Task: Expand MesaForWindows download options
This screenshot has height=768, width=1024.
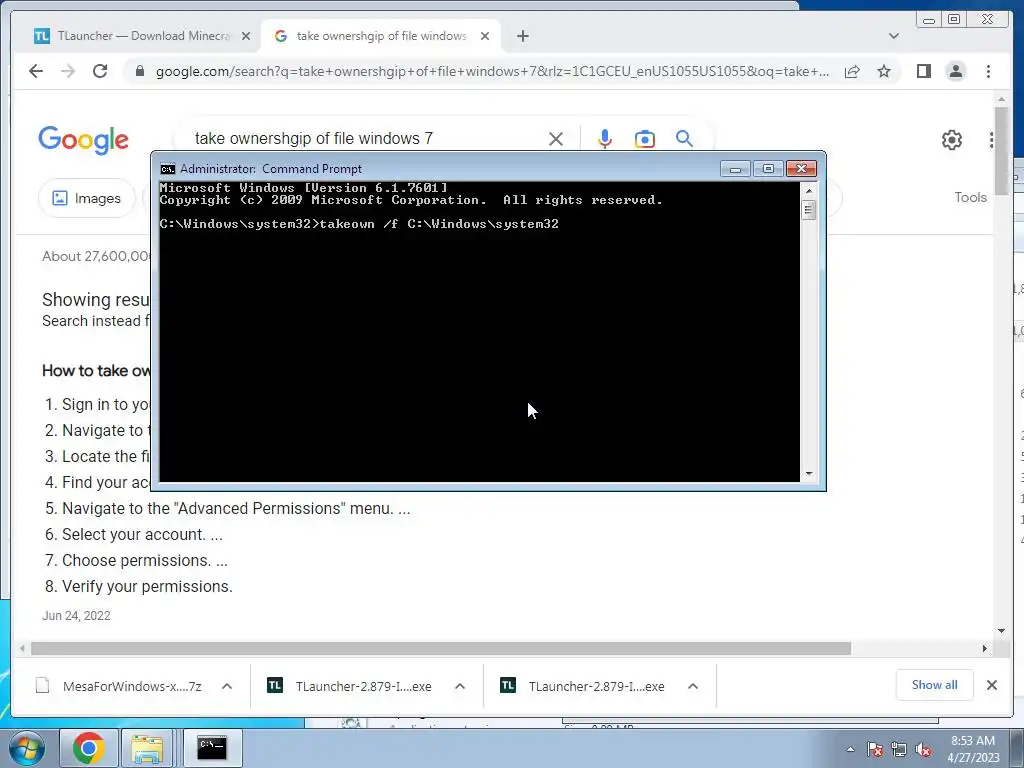Action: pos(227,686)
